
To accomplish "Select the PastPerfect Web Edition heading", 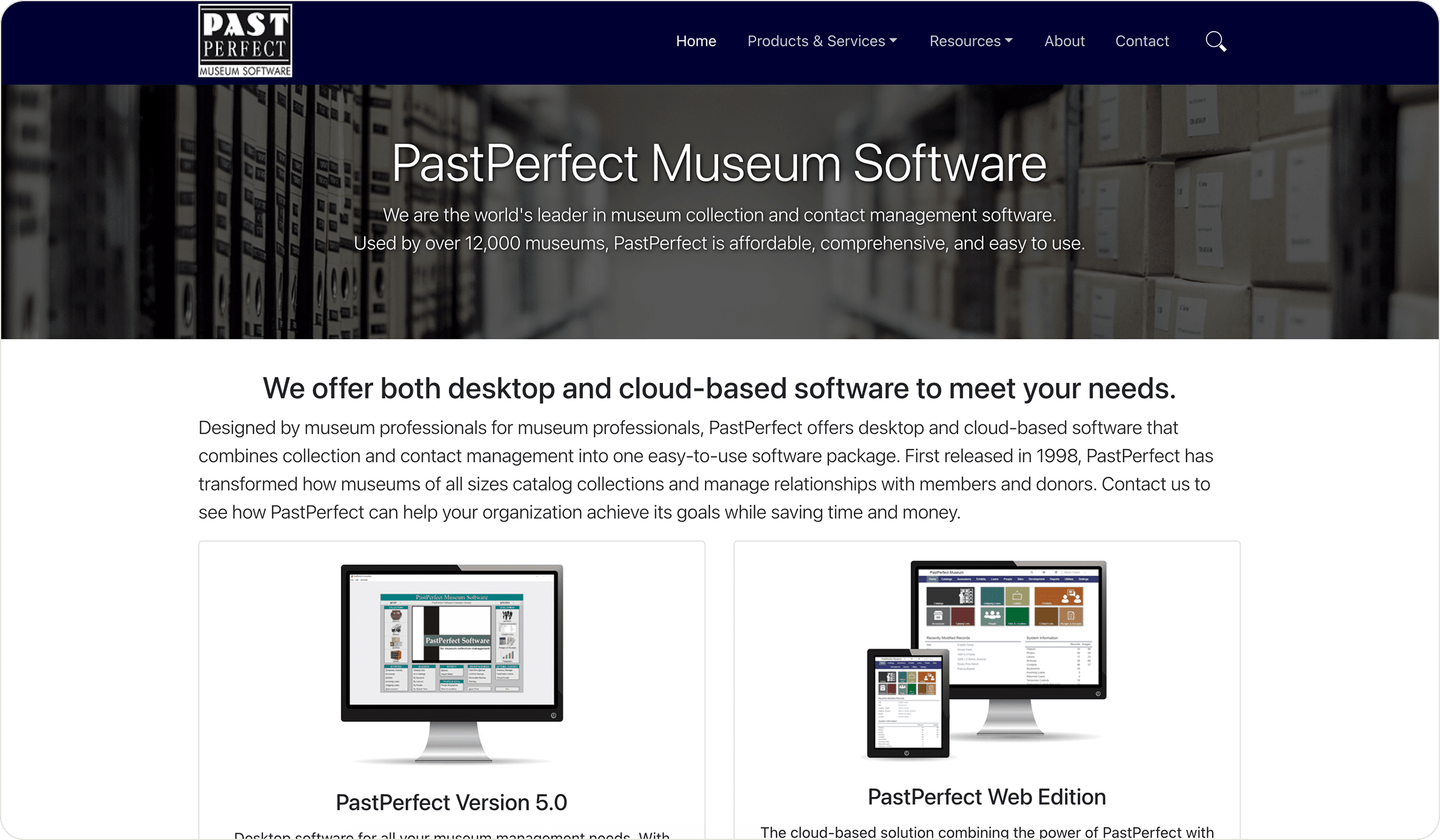I will pos(986,797).
